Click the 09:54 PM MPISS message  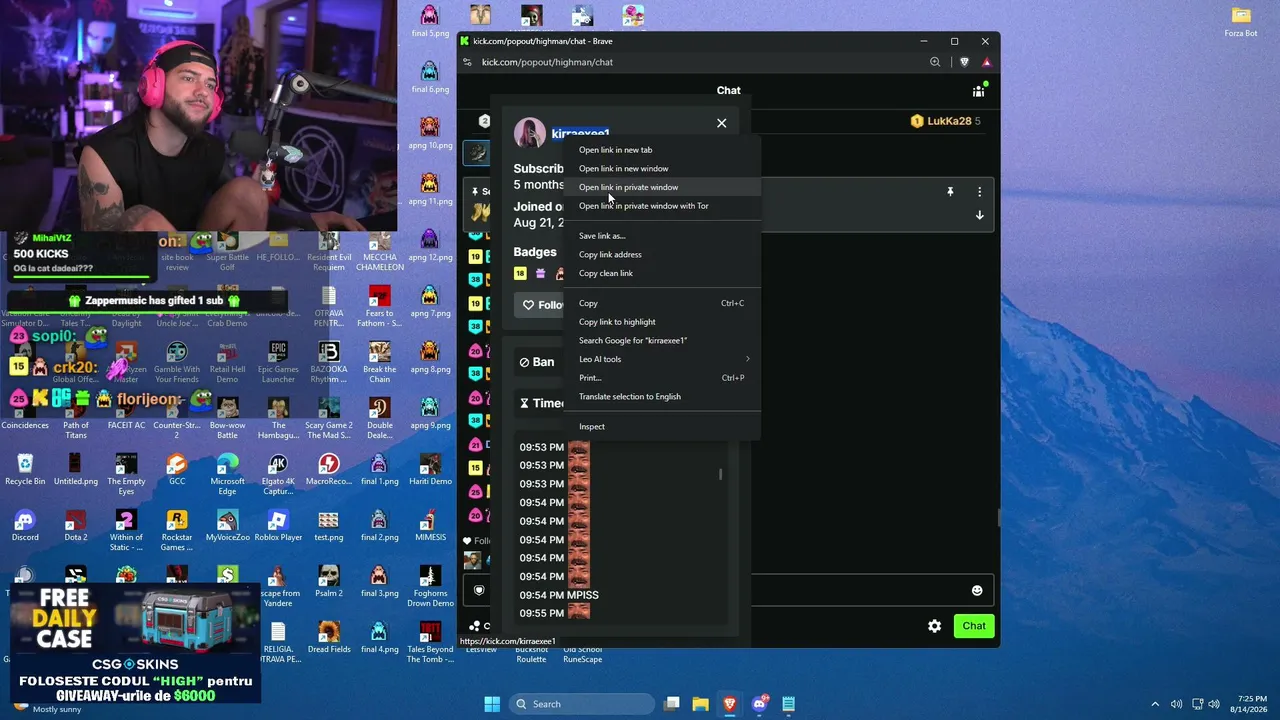559,595
